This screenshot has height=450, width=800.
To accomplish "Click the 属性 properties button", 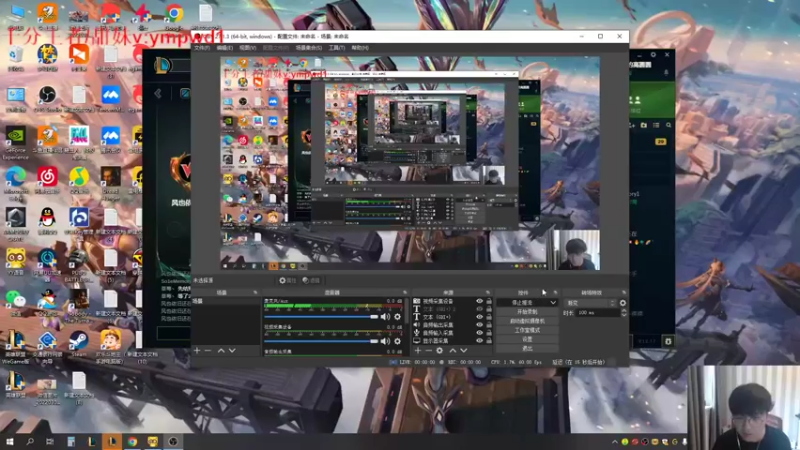I will (288, 281).
